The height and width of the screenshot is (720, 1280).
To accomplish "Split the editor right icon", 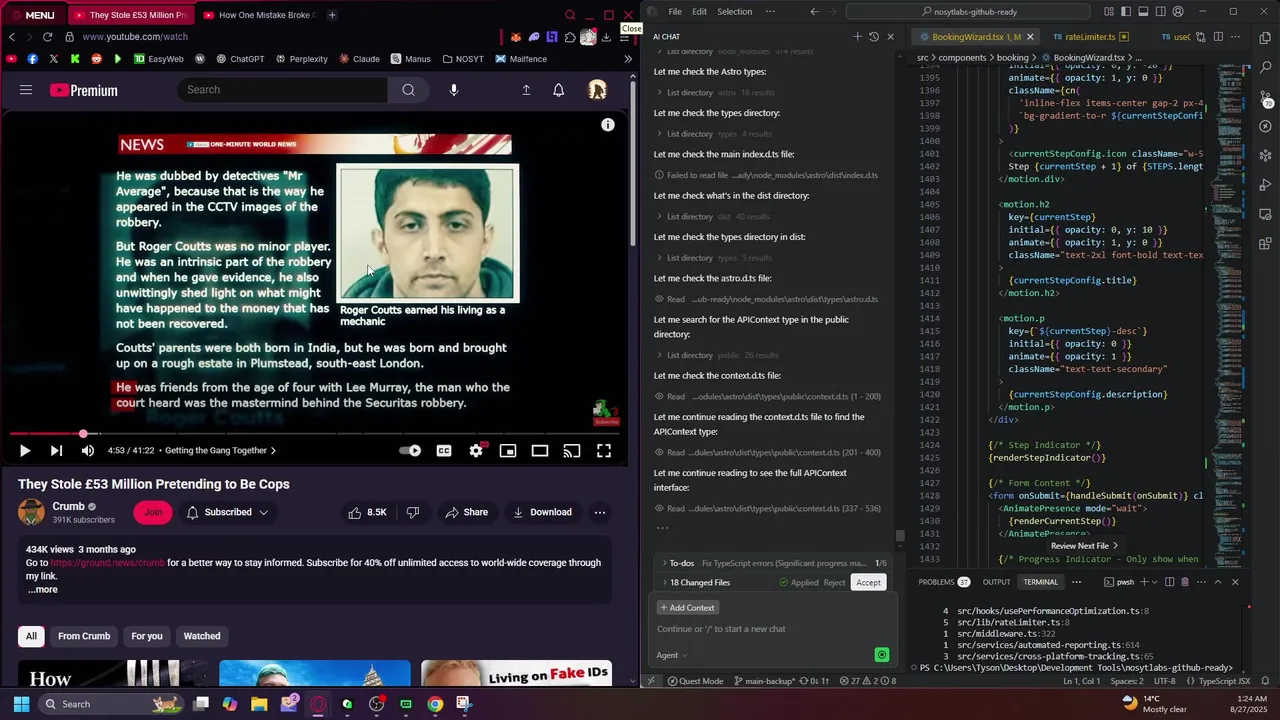I will [x=1217, y=37].
